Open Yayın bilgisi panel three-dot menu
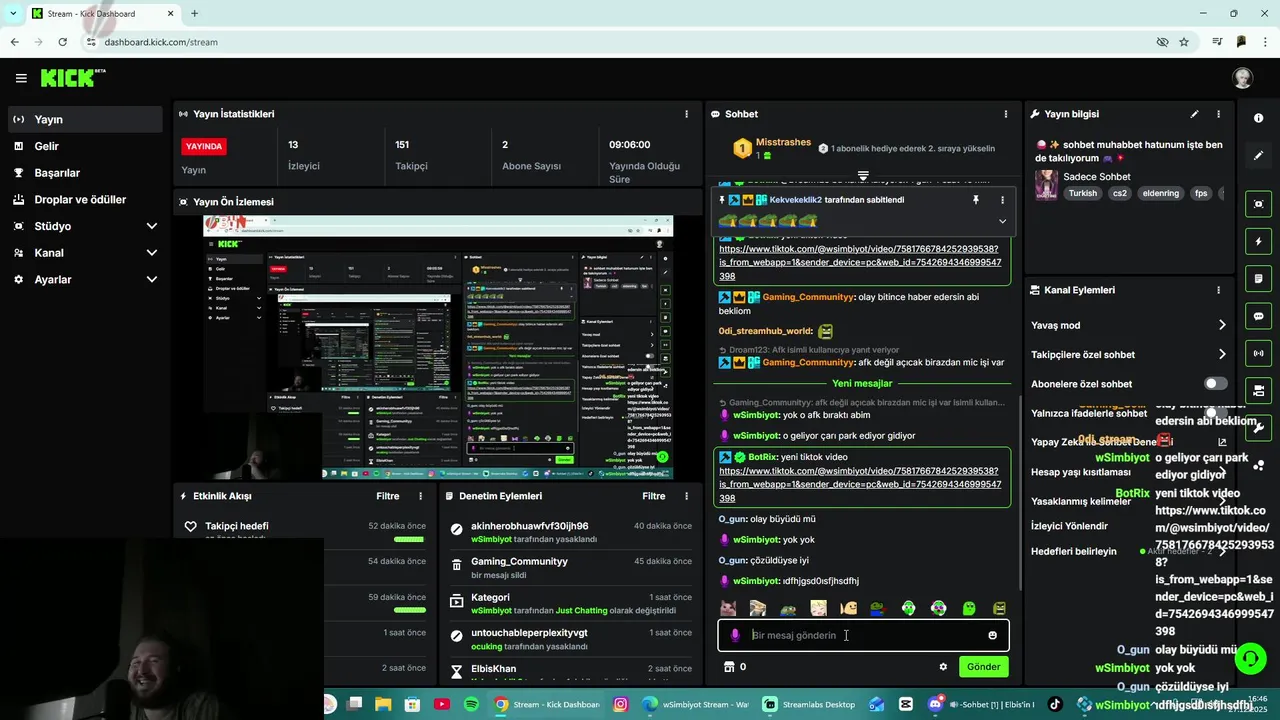 point(1218,114)
